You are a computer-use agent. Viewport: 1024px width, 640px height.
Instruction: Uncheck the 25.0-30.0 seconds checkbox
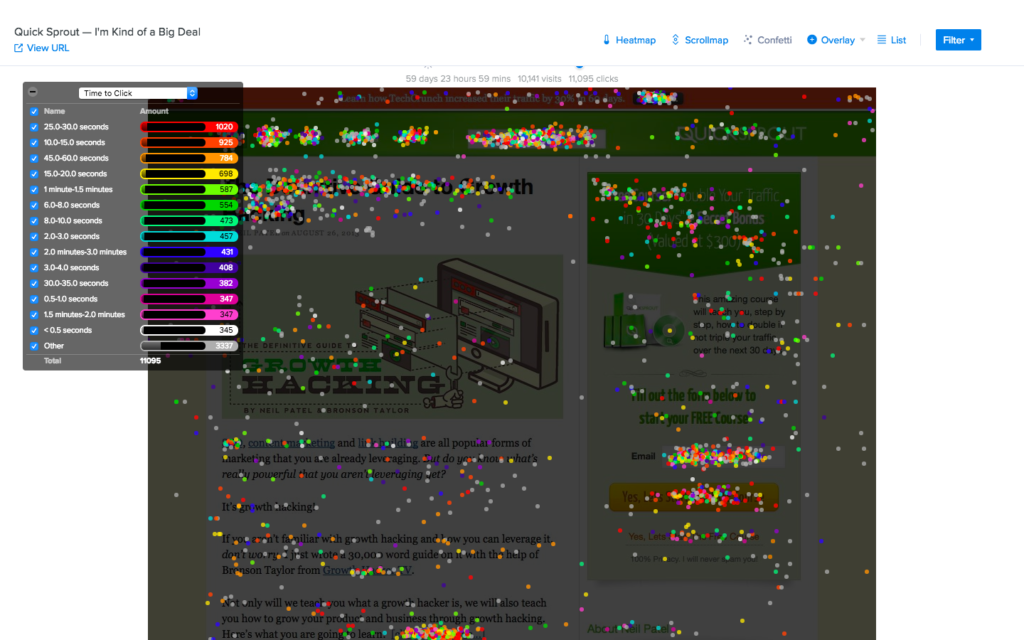point(34,127)
